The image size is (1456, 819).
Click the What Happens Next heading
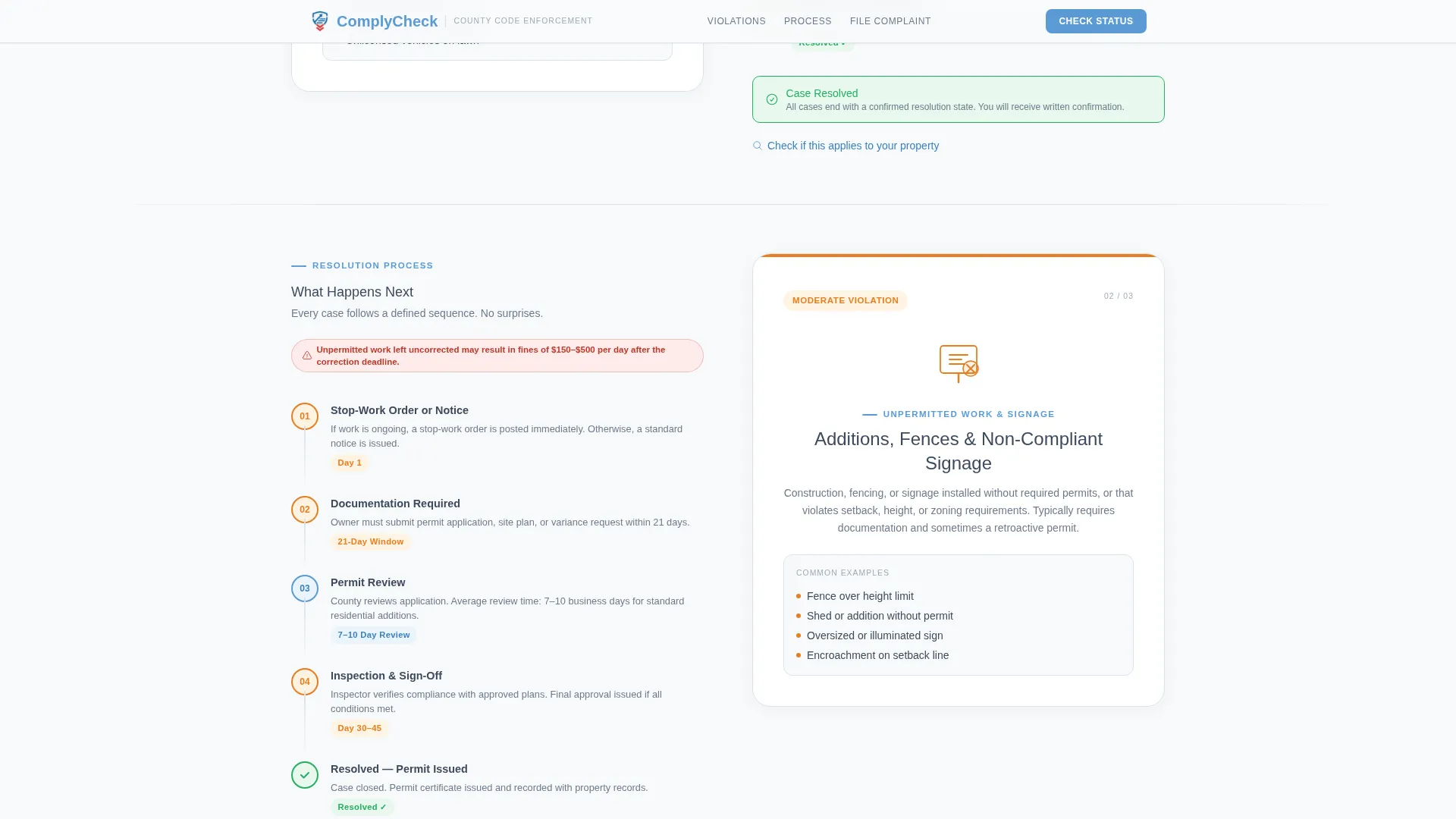[352, 292]
